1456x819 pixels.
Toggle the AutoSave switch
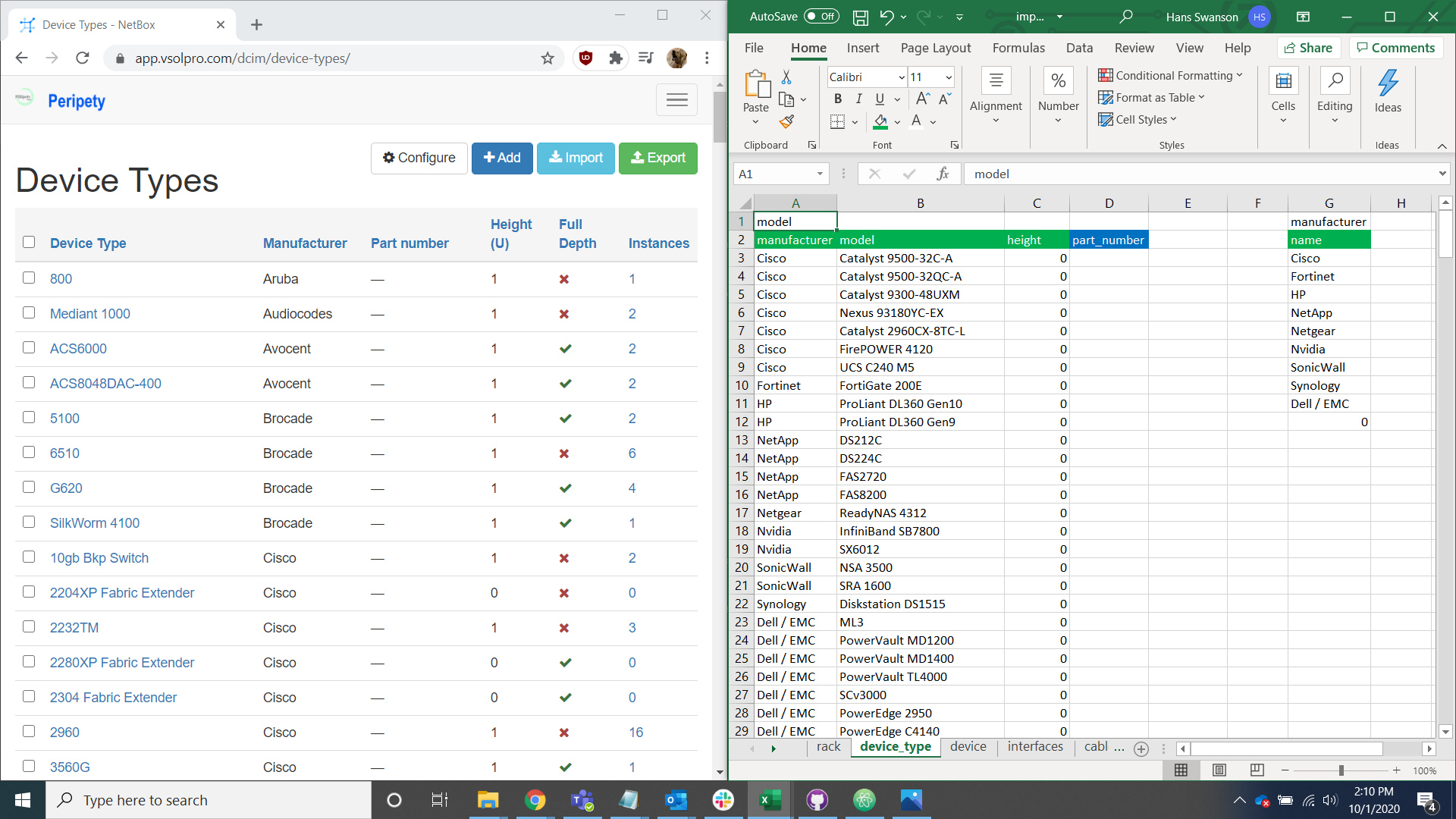click(x=821, y=17)
